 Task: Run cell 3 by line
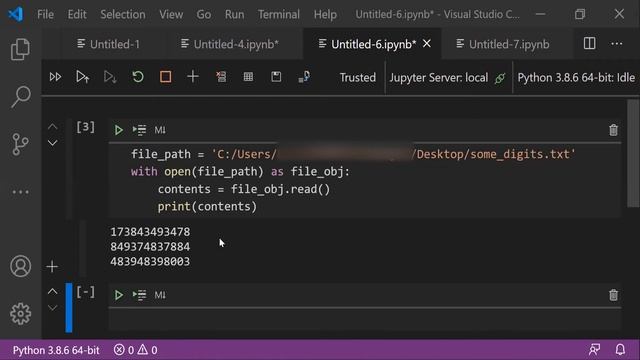[139, 130]
